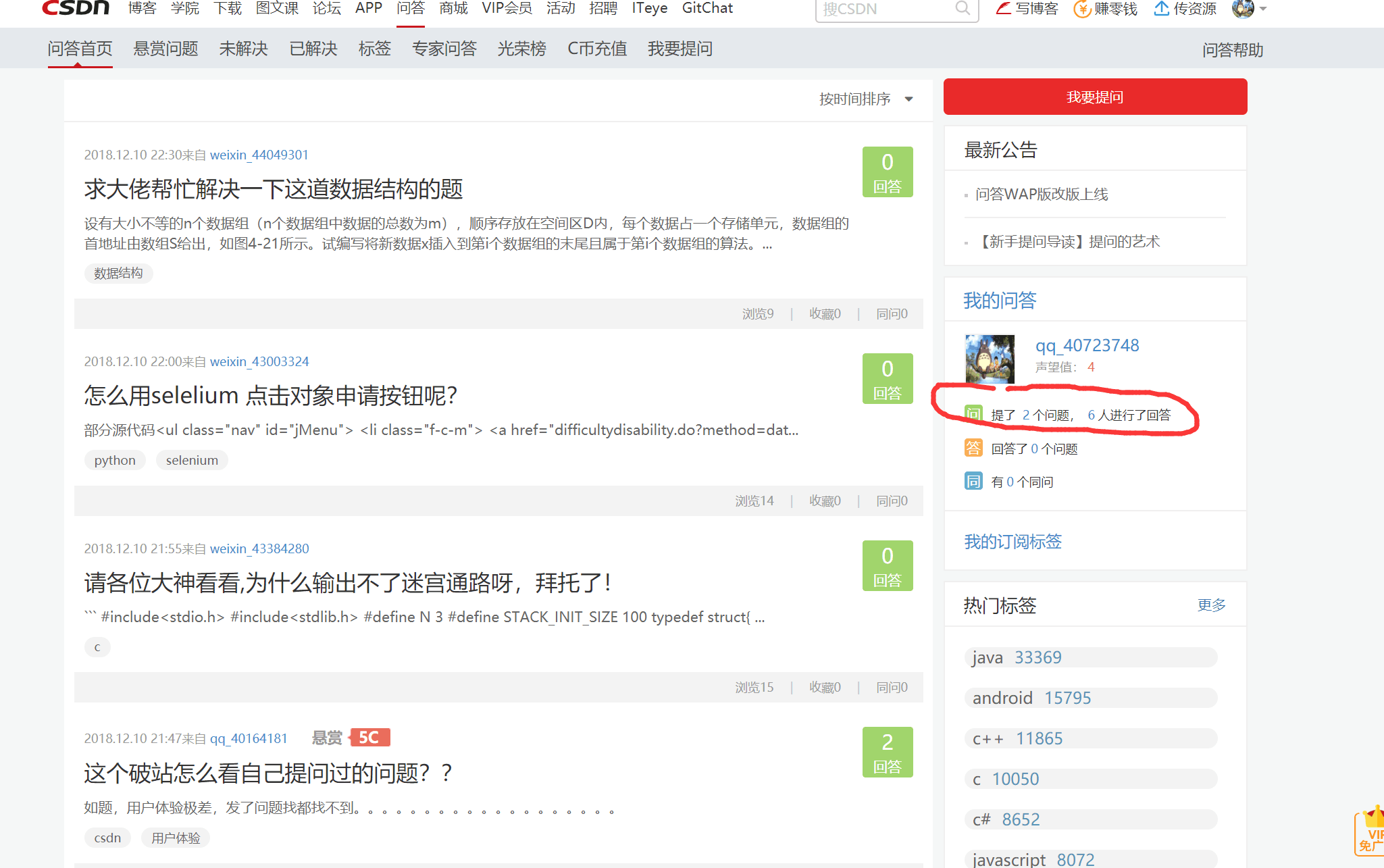Open the GitChat menu item
Screen dimensions: 1384x868
click(707, 8)
